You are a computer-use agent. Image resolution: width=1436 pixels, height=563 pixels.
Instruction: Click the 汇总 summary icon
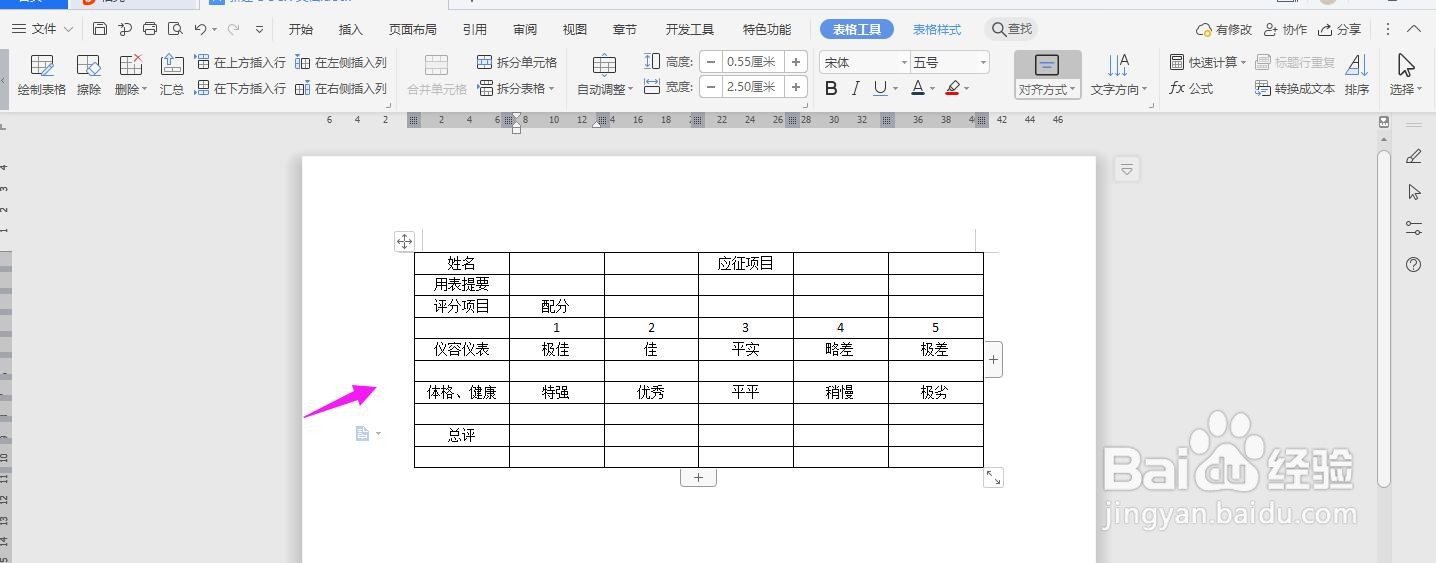coord(172,75)
